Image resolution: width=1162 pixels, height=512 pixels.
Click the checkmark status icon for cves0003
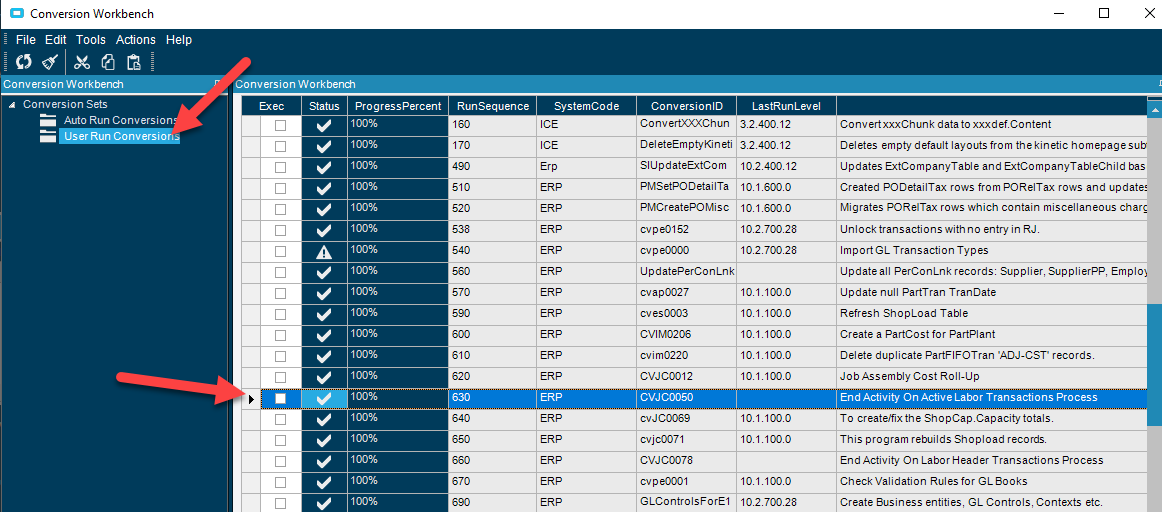click(324, 315)
